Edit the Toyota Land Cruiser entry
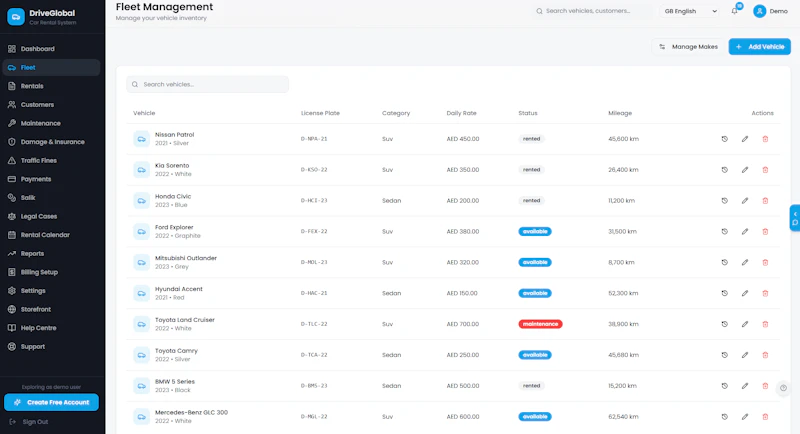800x434 pixels. 745,324
